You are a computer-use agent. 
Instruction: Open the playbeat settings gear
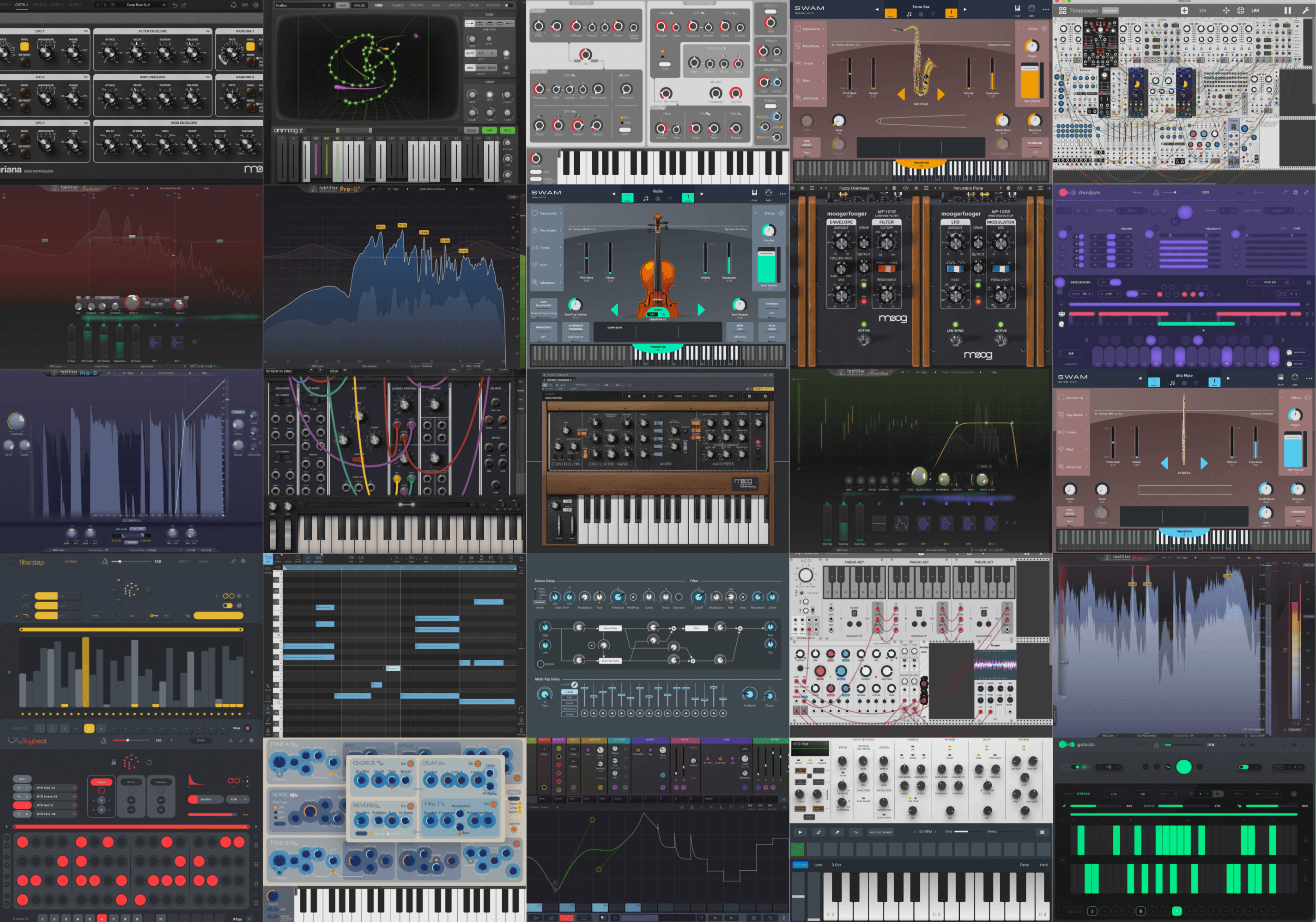pos(251,740)
